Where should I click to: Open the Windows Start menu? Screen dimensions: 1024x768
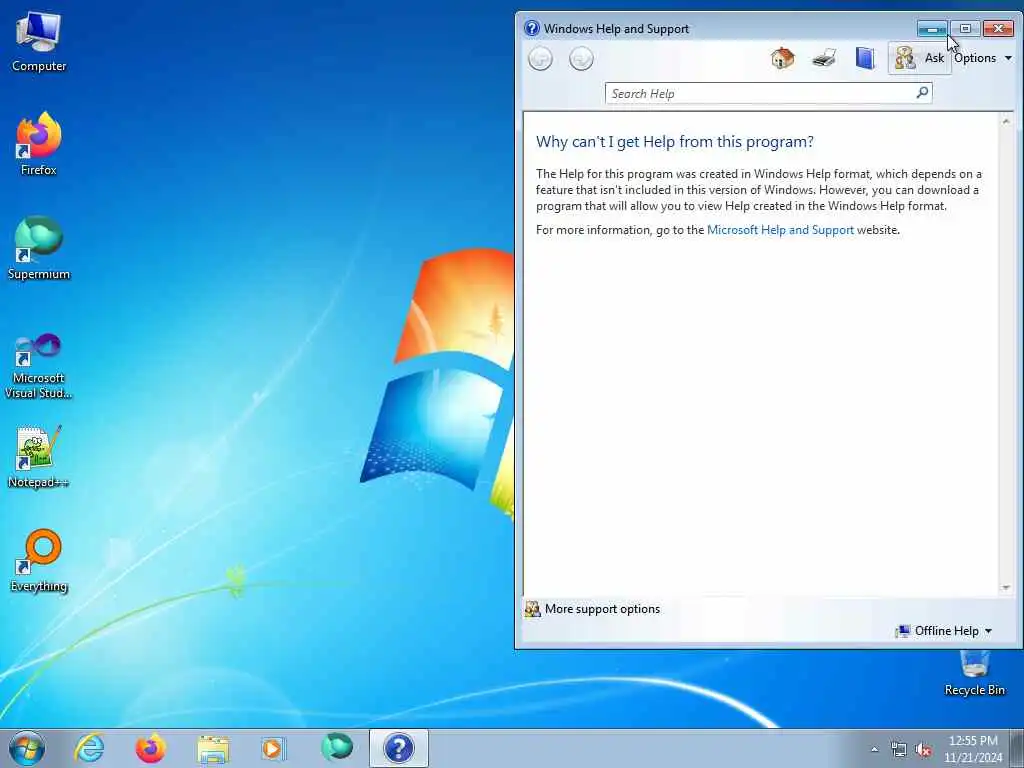click(x=27, y=748)
